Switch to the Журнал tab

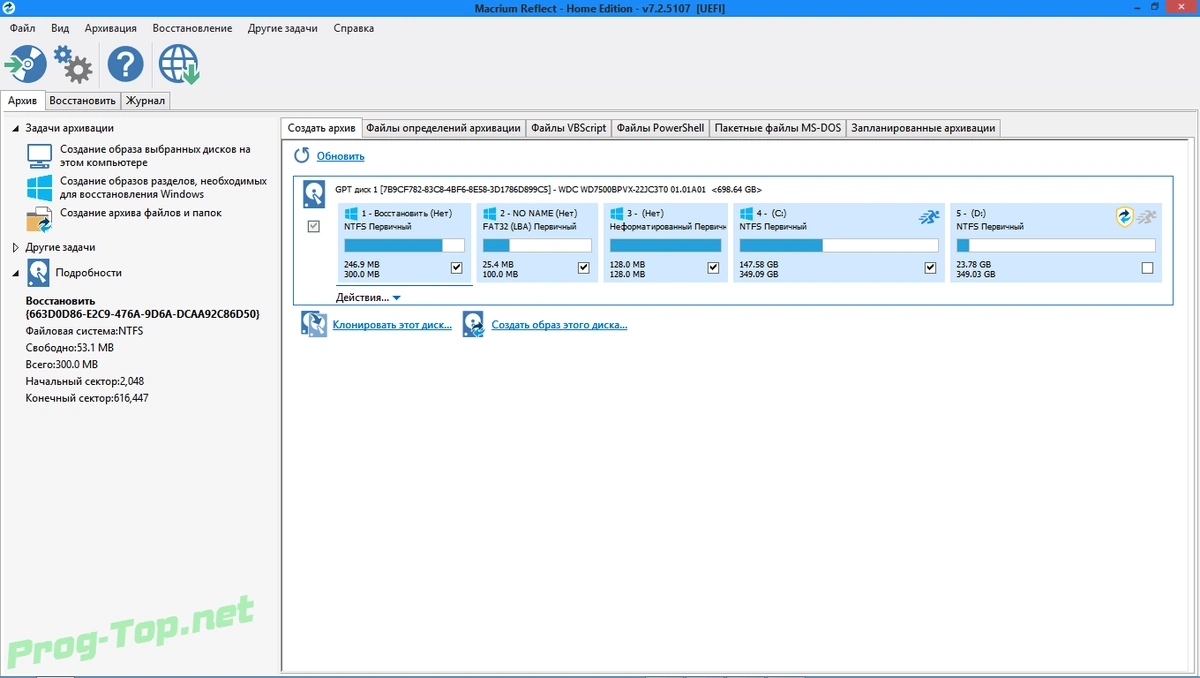[x=146, y=101]
